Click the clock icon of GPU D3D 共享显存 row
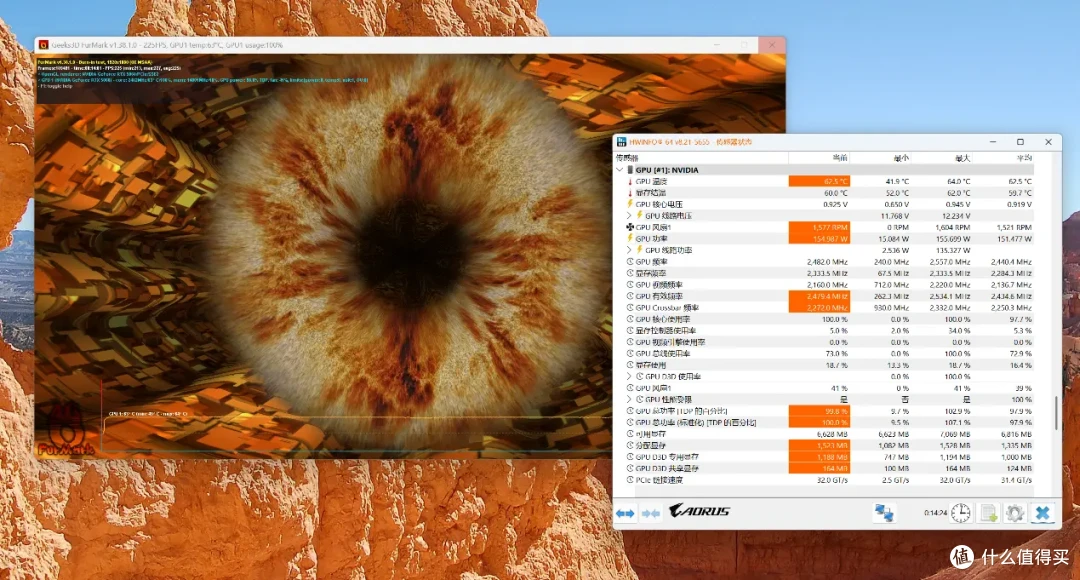This screenshot has width=1080, height=580. pyautogui.click(x=630, y=468)
